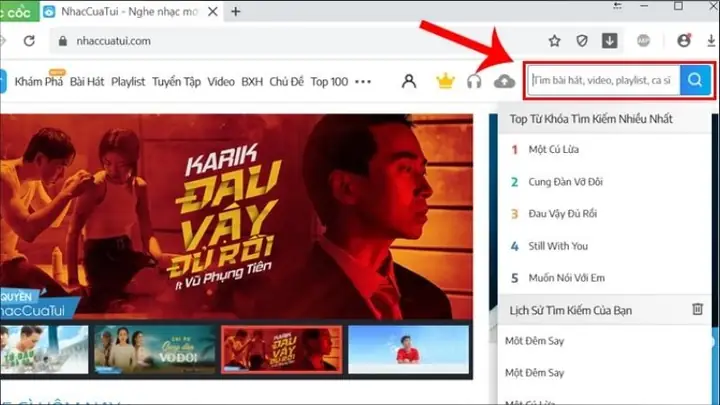
Task: Open the shield protection icon
Action: [582, 41]
